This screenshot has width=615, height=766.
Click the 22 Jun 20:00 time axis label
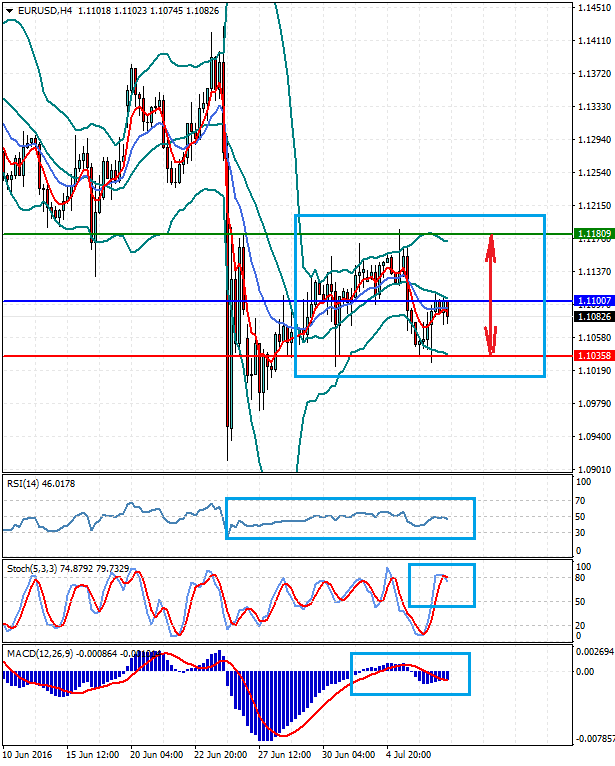tap(223, 757)
